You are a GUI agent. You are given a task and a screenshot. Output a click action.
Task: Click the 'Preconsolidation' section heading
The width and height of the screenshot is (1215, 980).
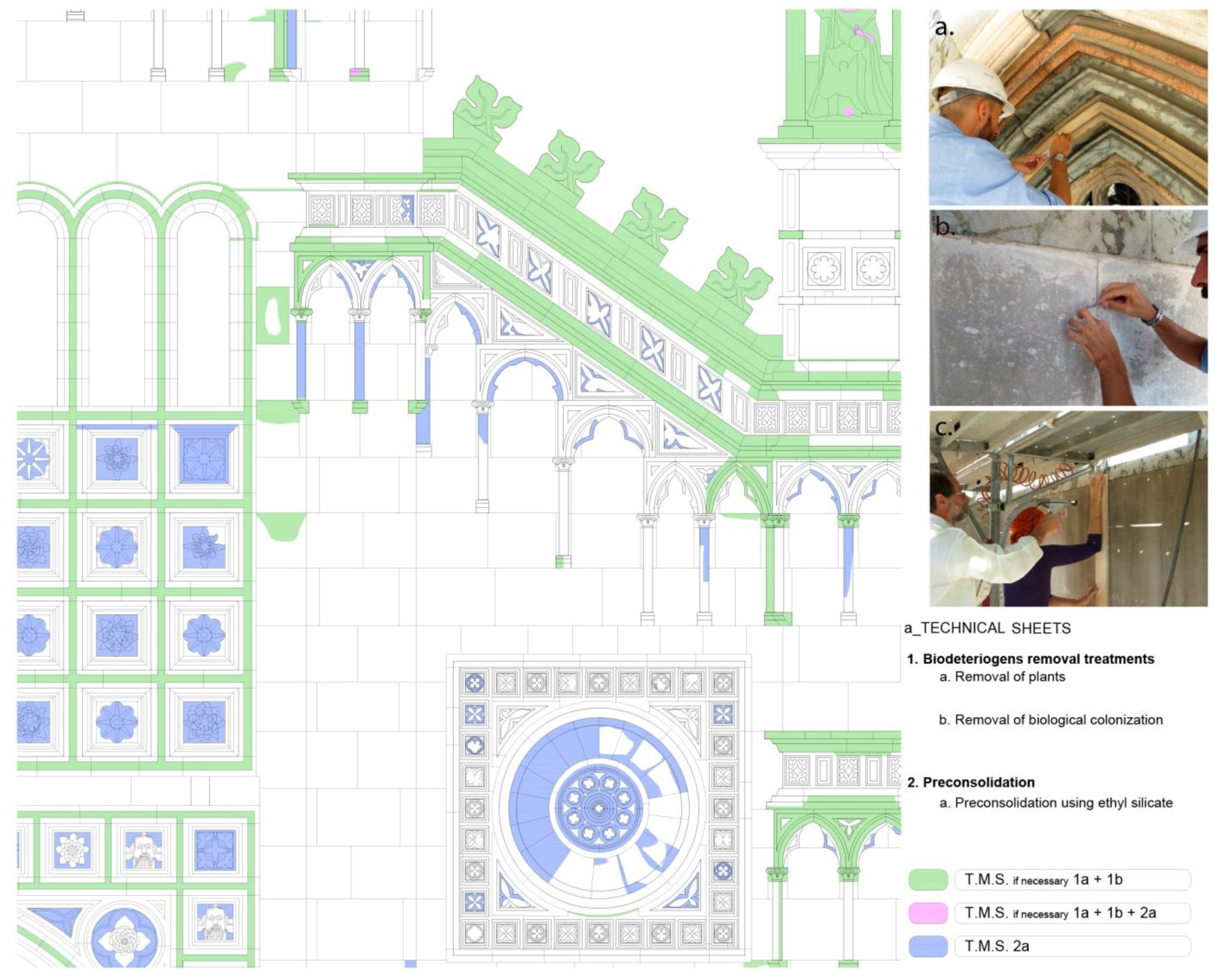(970, 782)
